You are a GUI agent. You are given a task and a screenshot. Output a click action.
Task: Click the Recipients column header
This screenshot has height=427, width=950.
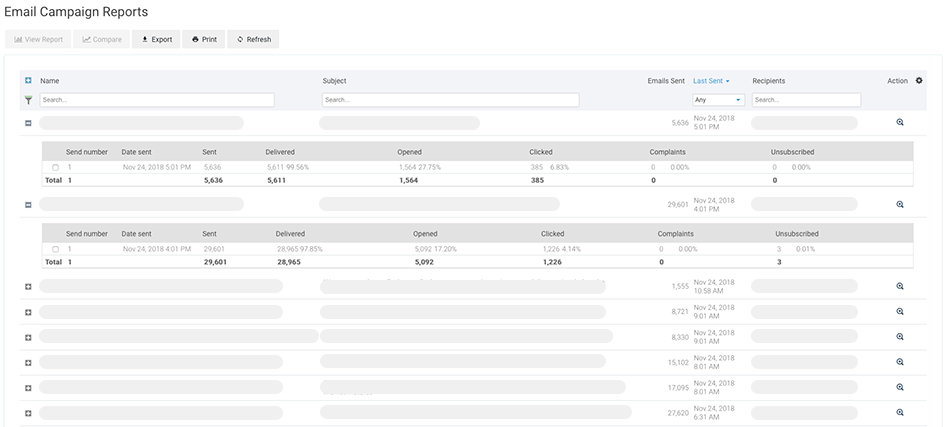click(x=769, y=81)
